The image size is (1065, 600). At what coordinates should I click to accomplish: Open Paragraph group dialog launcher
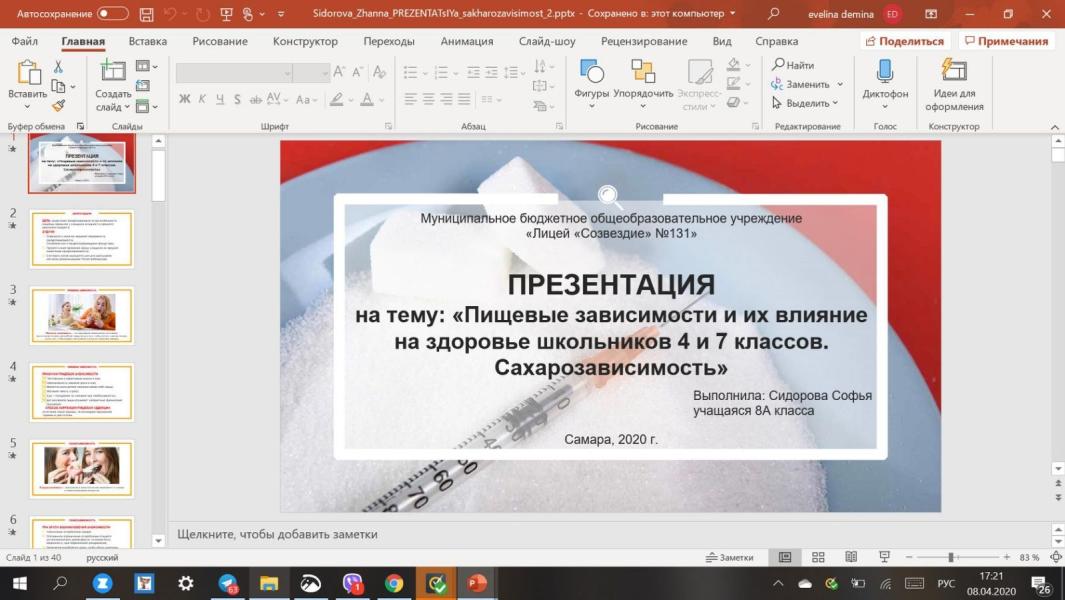pyautogui.click(x=560, y=126)
